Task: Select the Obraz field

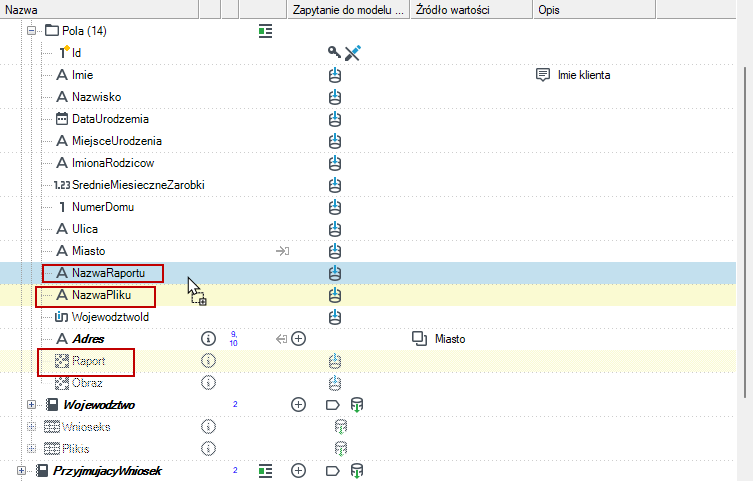Action: click(87, 383)
